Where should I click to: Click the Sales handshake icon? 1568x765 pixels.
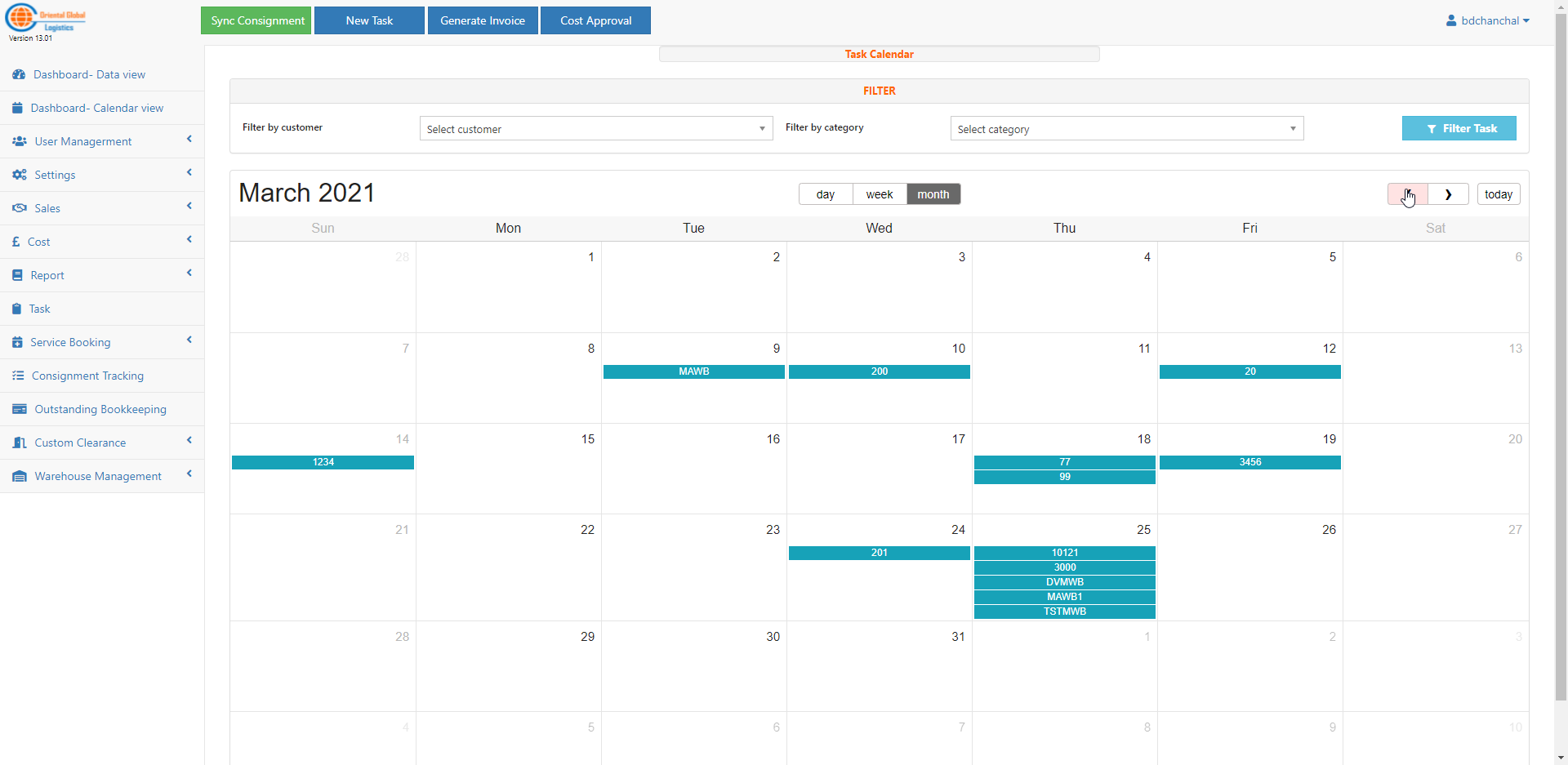[x=20, y=208]
